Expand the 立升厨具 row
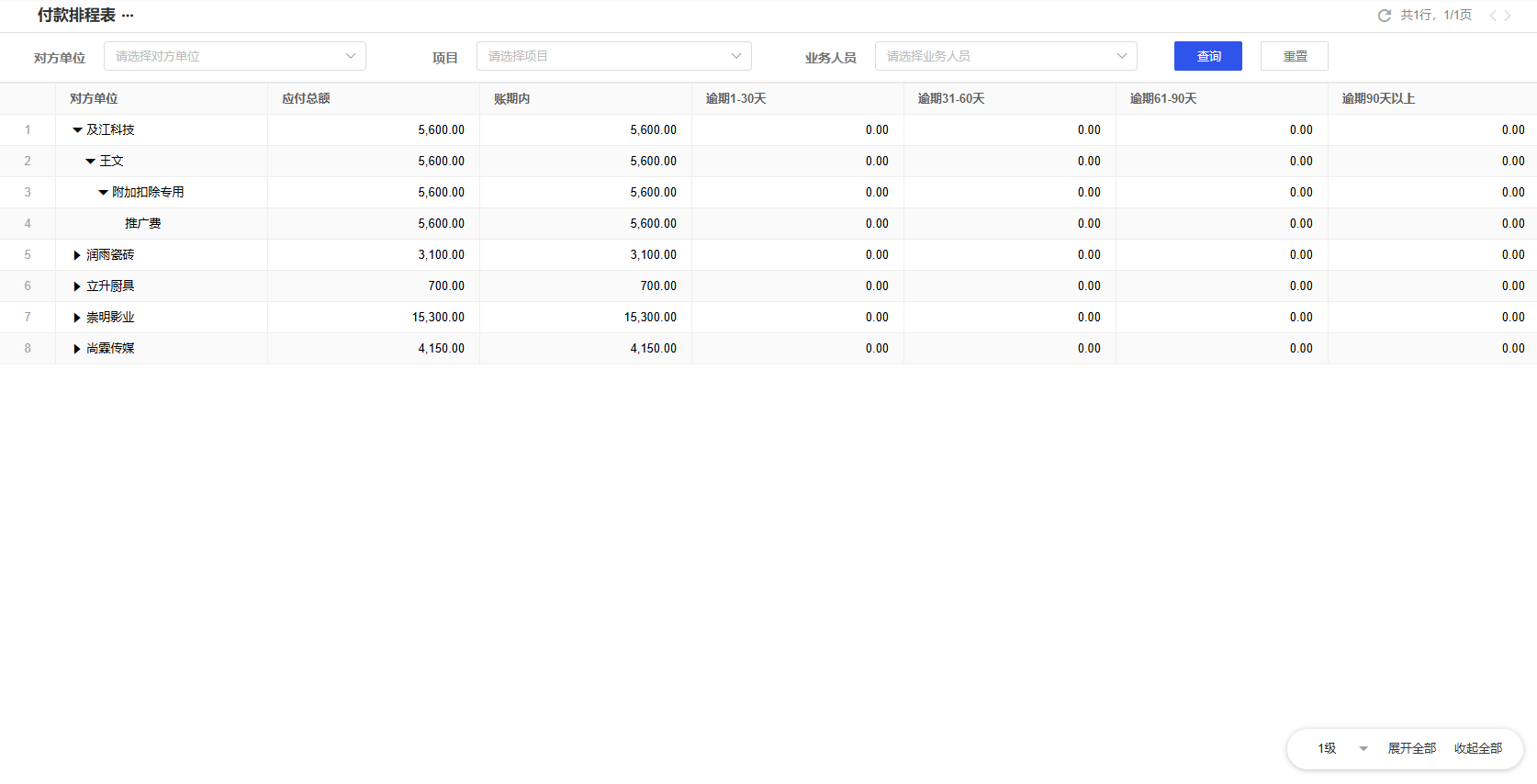The height and width of the screenshot is (784, 1537). (77, 286)
